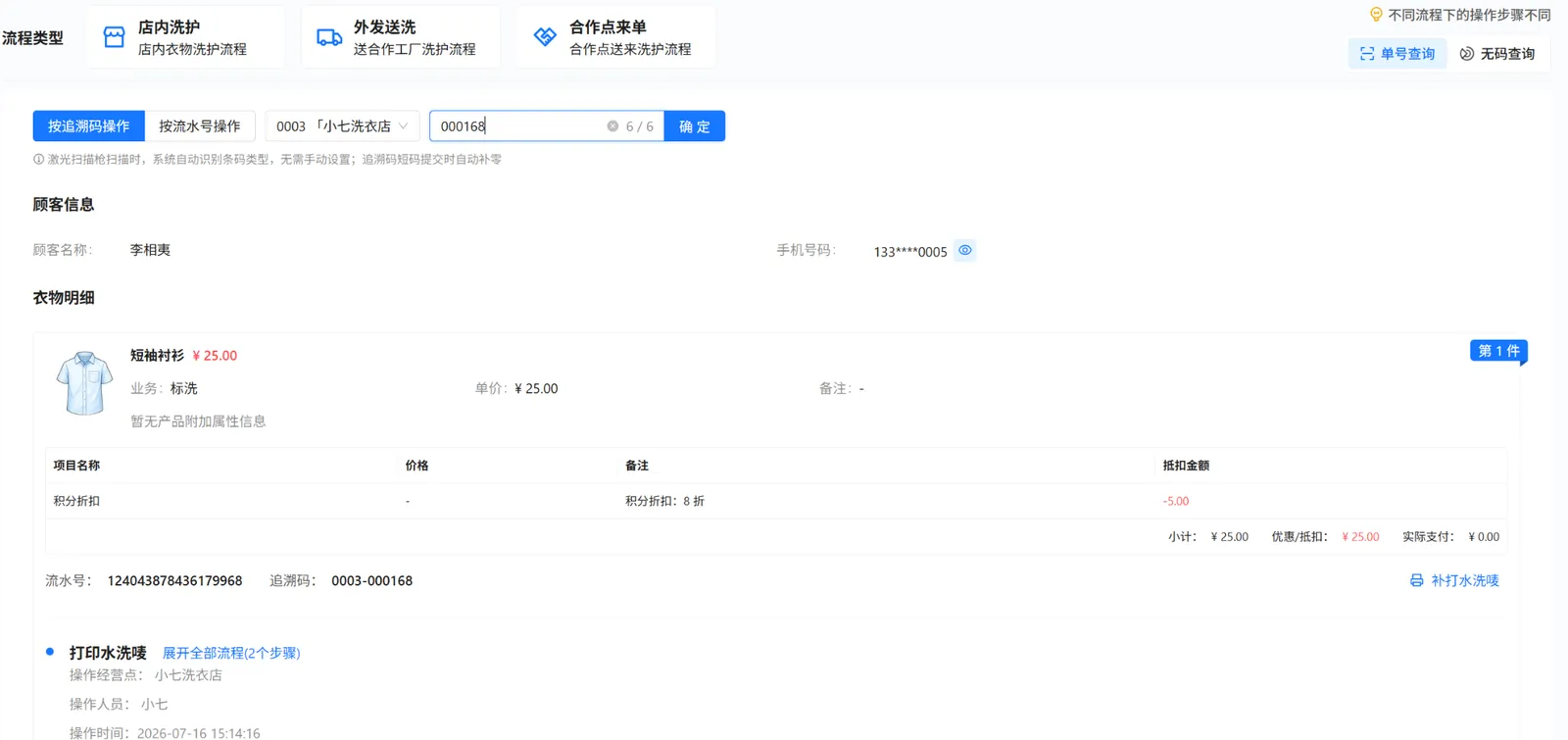The image size is (1568, 740).
Task: Click the scan icon in 单号查询
Action: [1367, 54]
